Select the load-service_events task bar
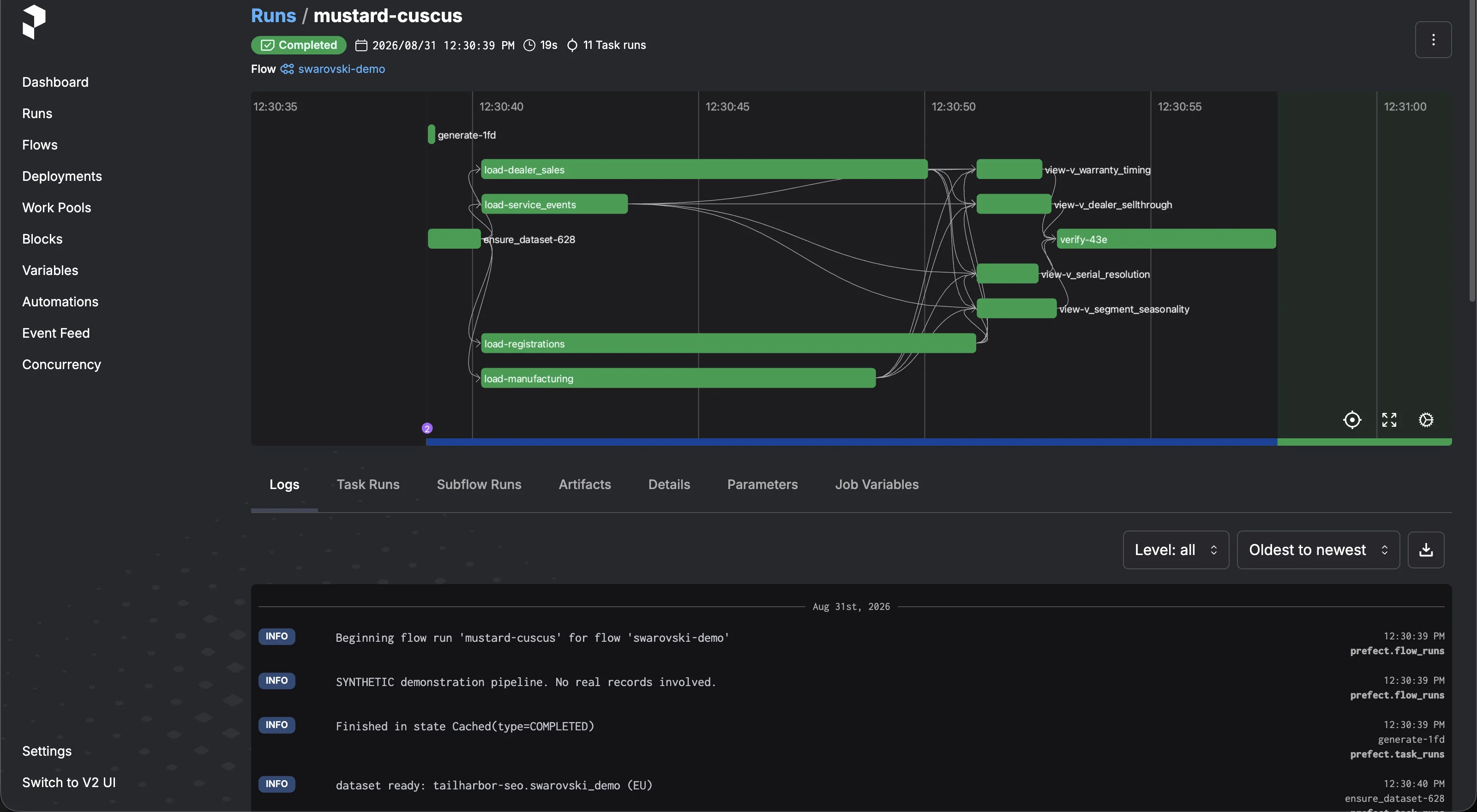Screen dimensions: 1477x812 tap(554, 204)
